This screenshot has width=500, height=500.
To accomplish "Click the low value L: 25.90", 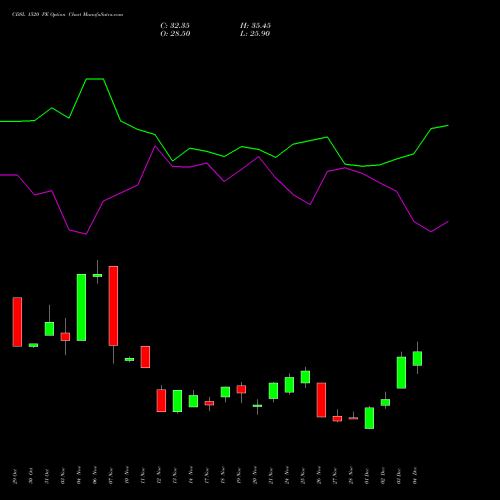I will pos(255,34).
